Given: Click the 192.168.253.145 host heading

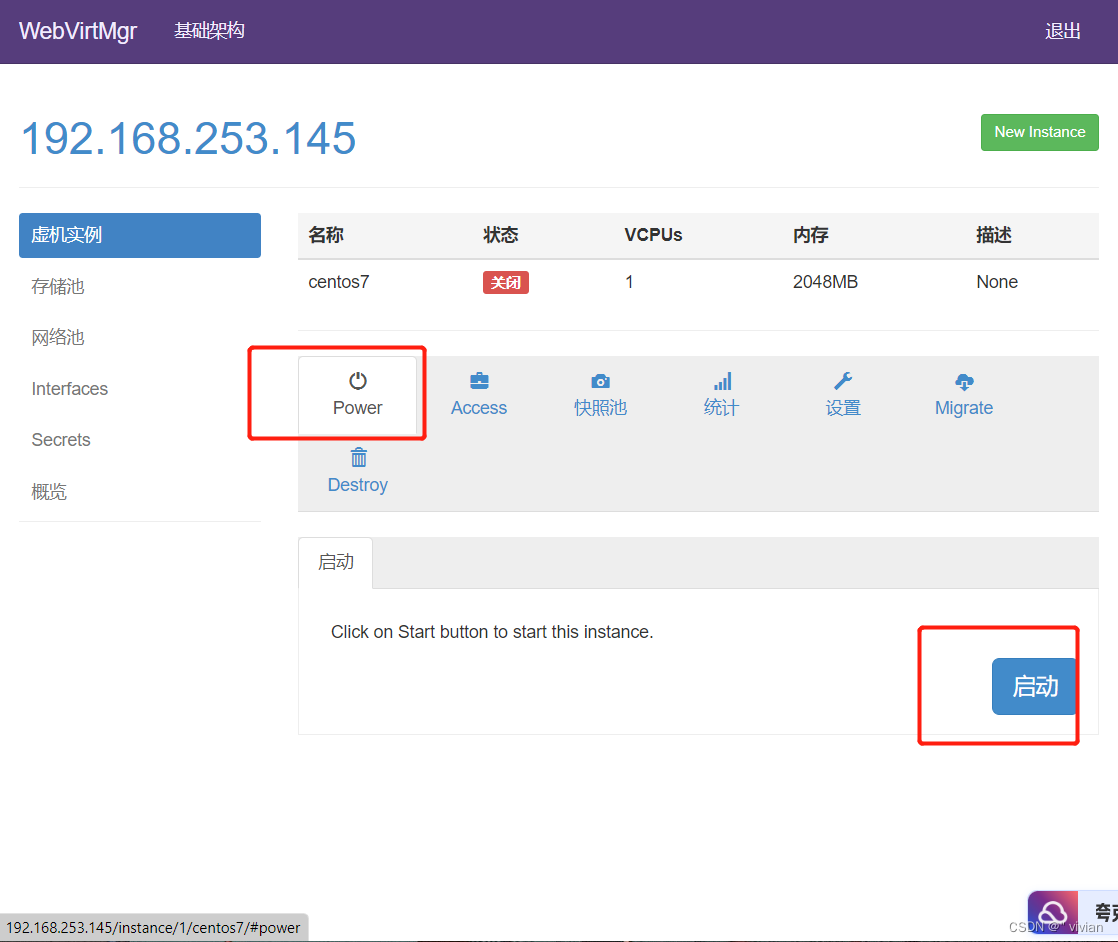Looking at the screenshot, I should click(188, 138).
